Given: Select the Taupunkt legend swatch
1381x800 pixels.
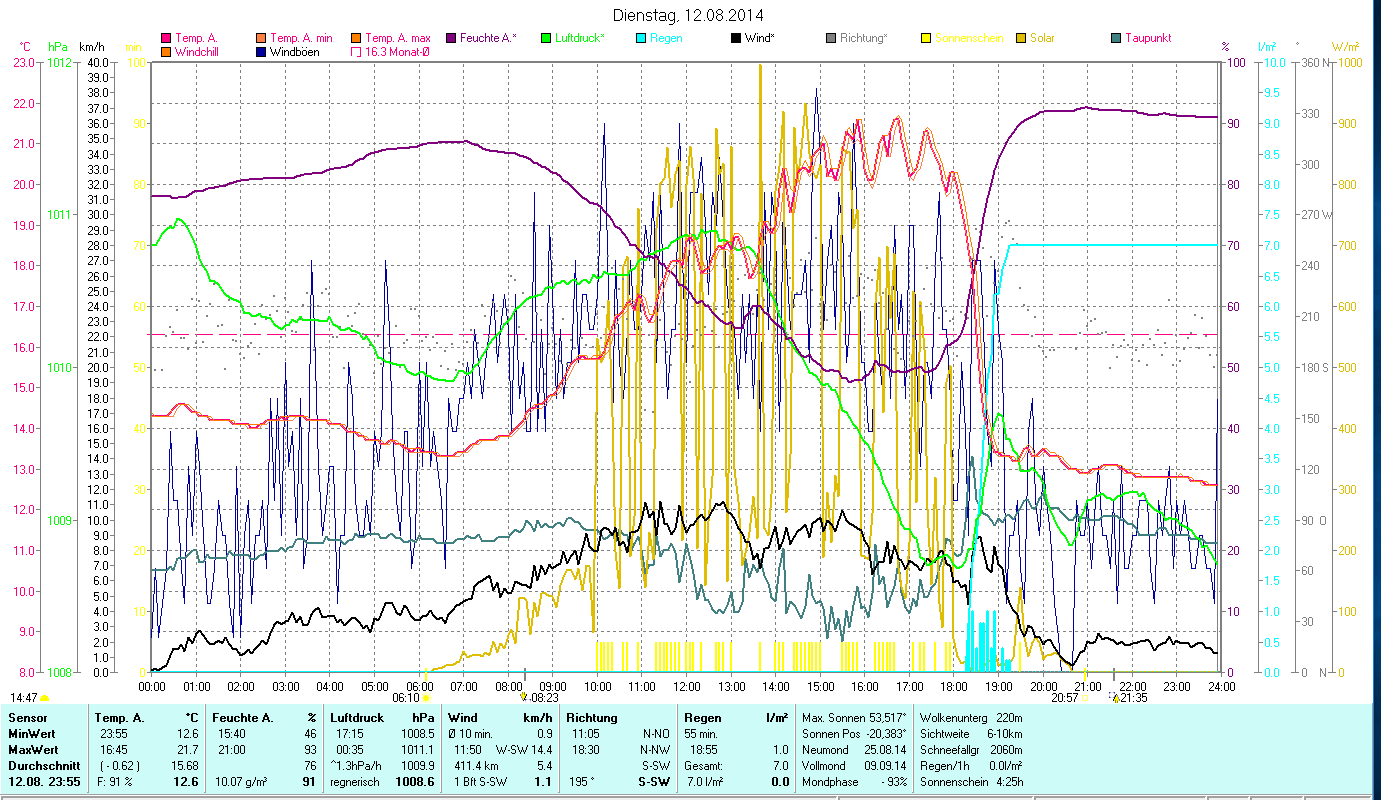Looking at the screenshot, I should 1116,39.
